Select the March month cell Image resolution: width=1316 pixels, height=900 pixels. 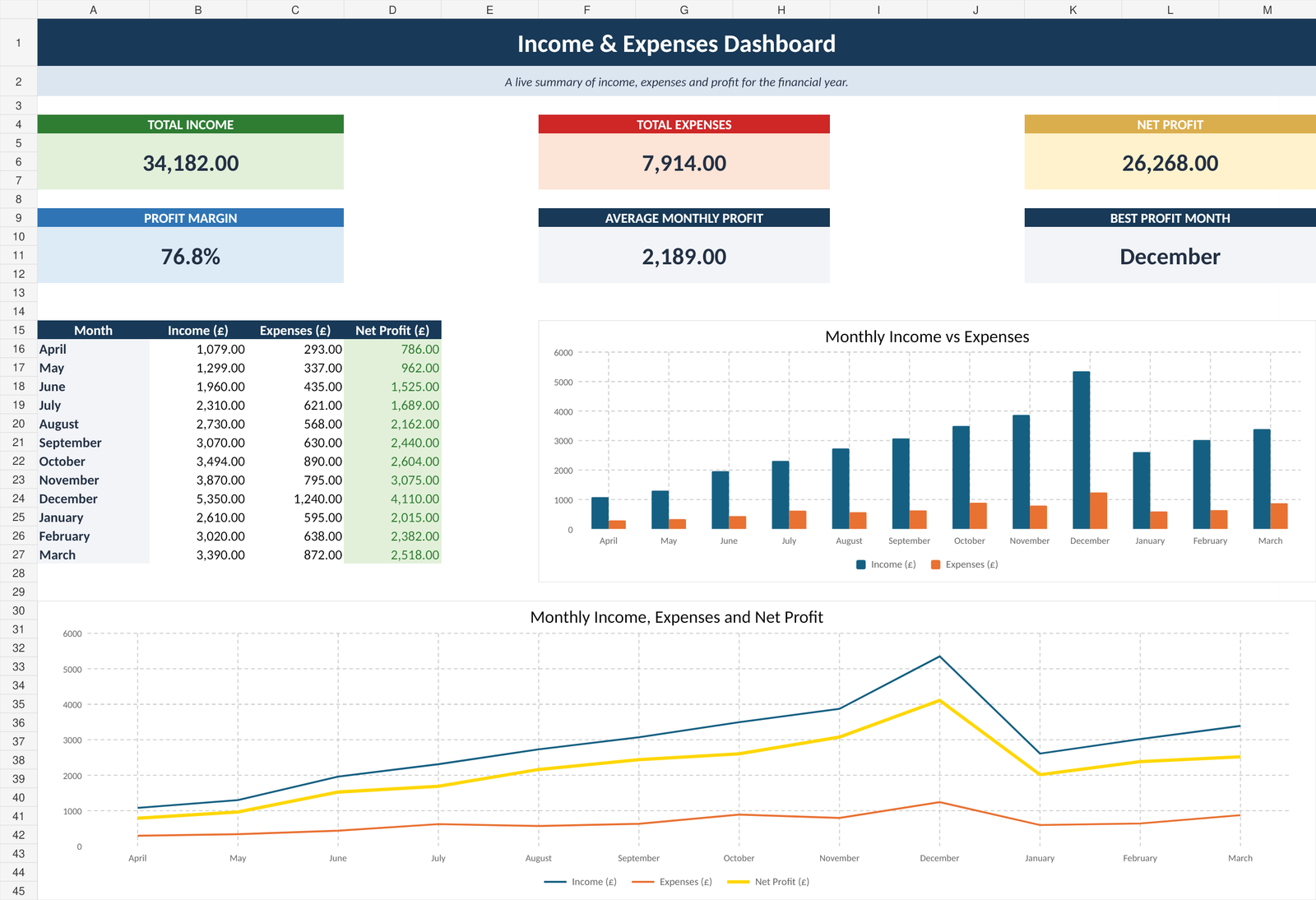tap(93, 554)
